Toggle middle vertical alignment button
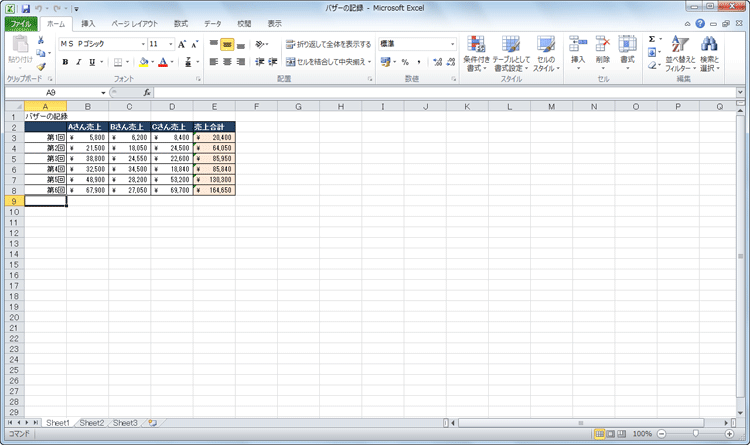This screenshot has height=445, width=750. click(x=227, y=44)
